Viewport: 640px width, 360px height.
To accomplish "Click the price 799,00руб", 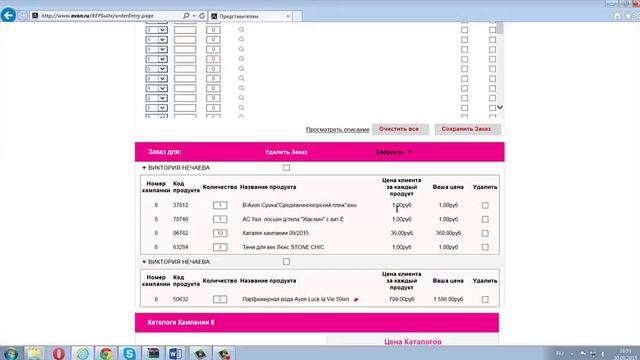I will click(x=402, y=299).
